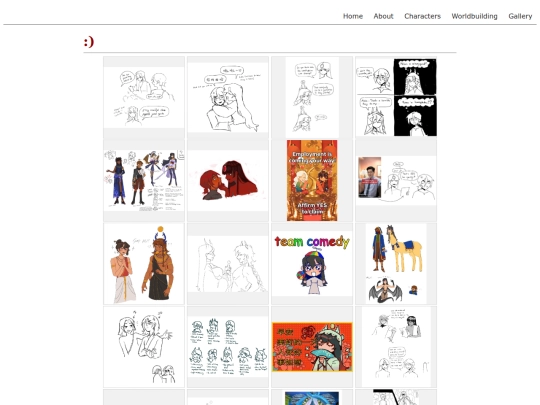This screenshot has width=540, height=405.
Task: Open the first sketch comic with speech bubbles
Action: [144, 97]
